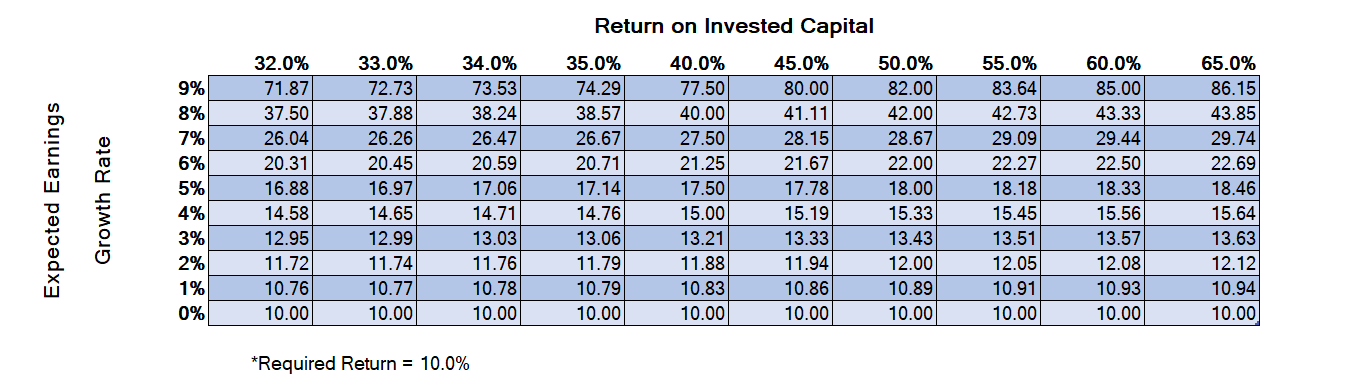Click the 5% growth rate row label

192,188
